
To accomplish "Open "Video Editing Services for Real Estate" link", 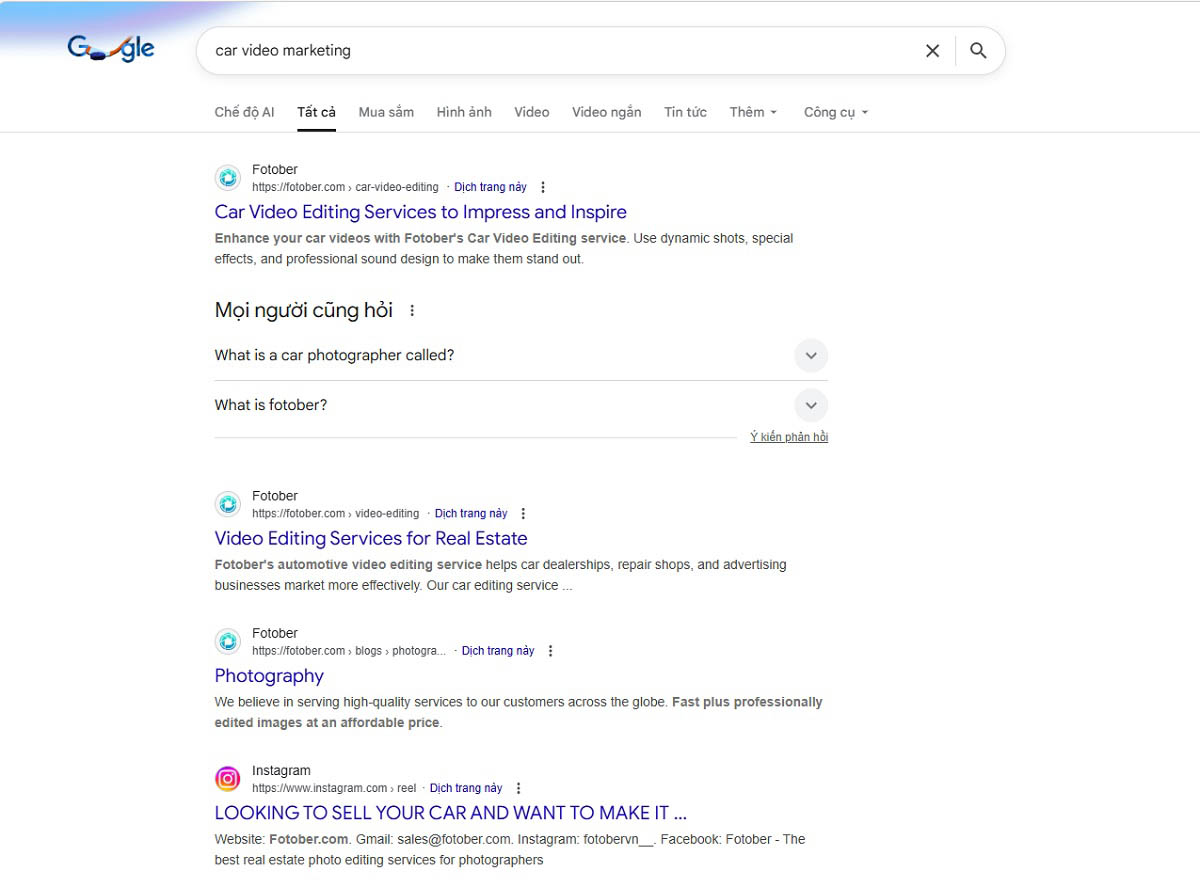I will pos(370,538).
